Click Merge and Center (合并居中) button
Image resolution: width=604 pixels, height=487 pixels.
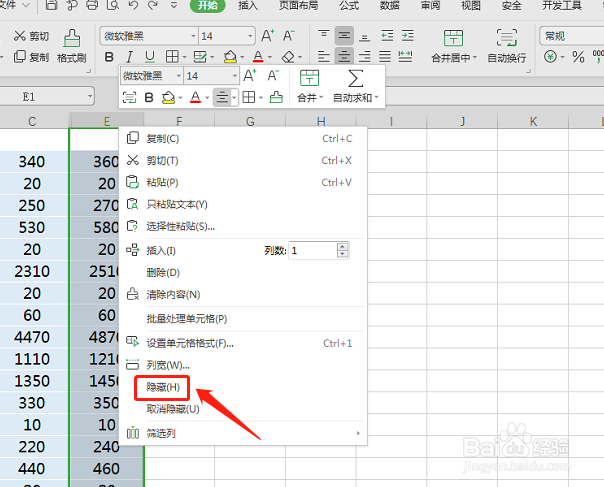coord(453,46)
